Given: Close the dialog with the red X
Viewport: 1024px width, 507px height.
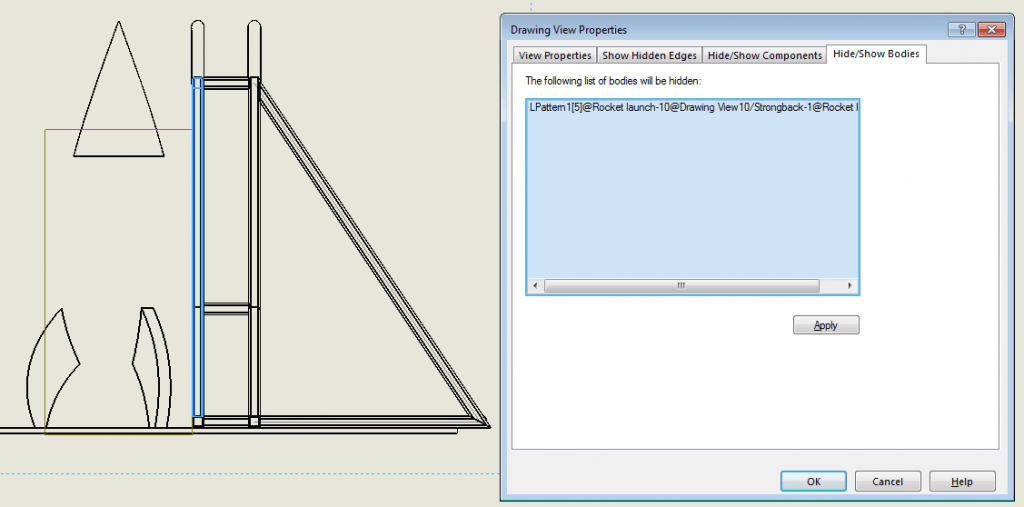Looking at the screenshot, I should (990, 30).
